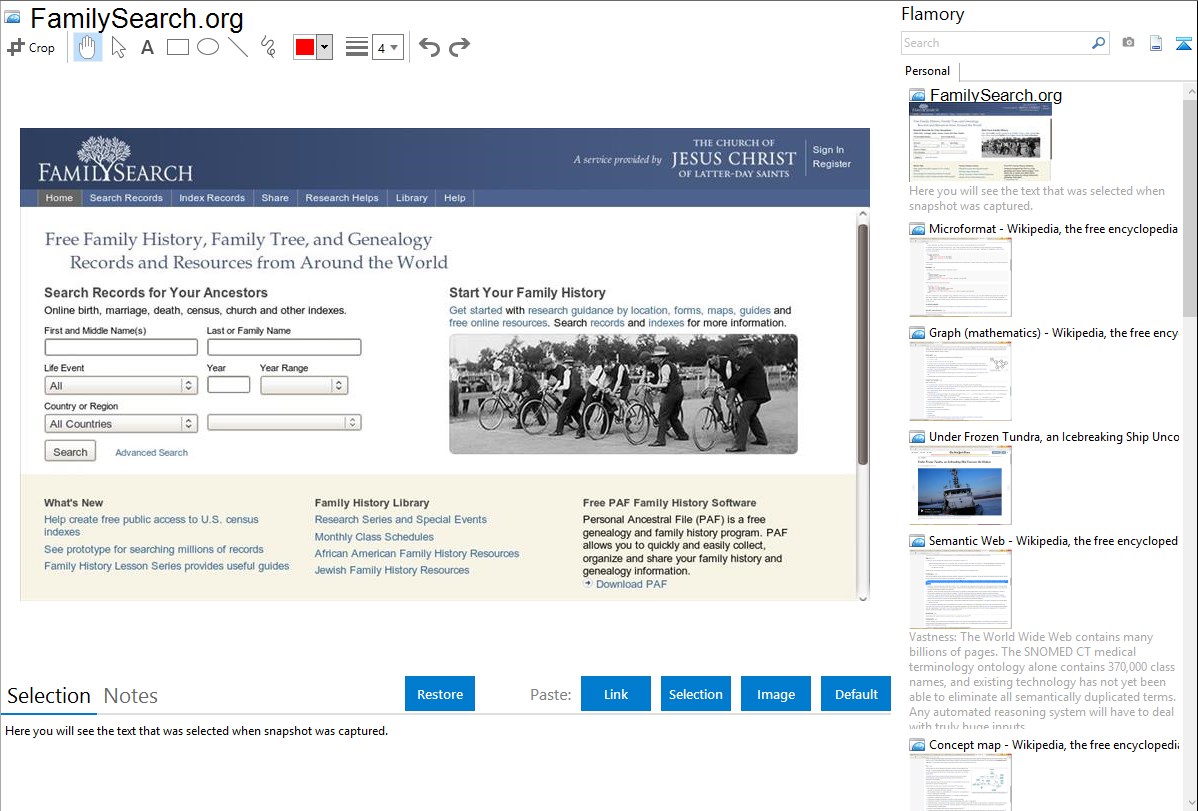Click the First and Middle Name(s) field

[121, 347]
